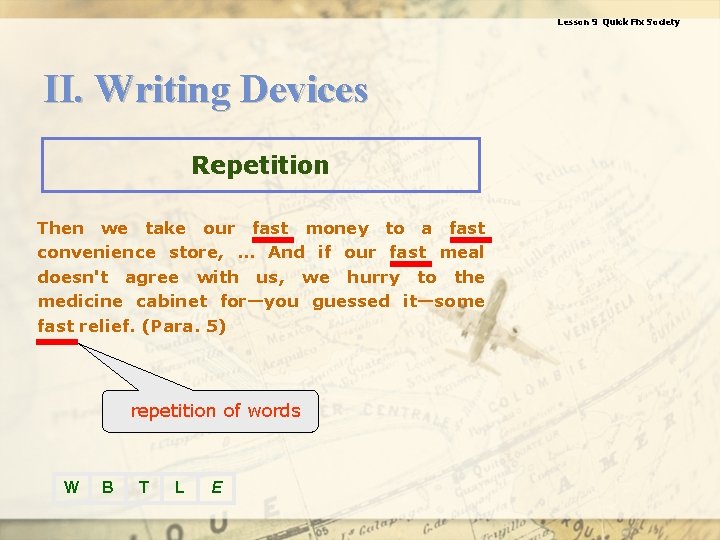Click the 'repetition of words' callout
The width and height of the screenshot is (720, 540).
click(210, 411)
